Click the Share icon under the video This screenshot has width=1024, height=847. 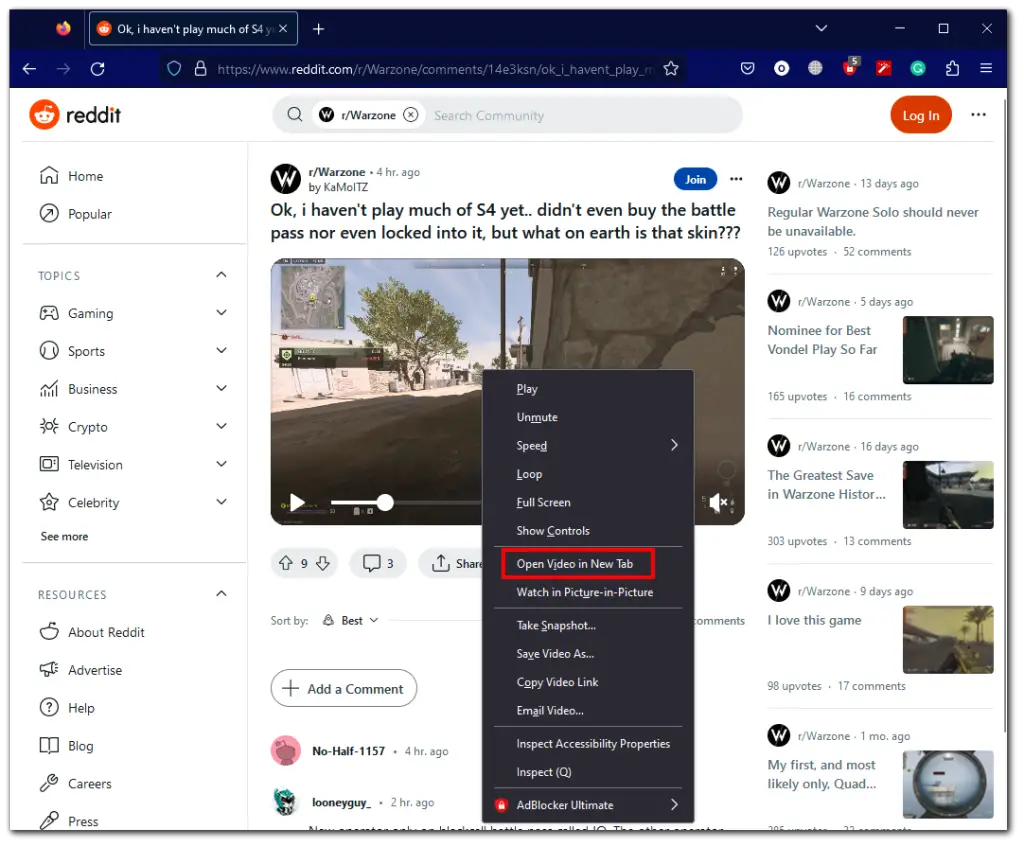(x=440, y=563)
